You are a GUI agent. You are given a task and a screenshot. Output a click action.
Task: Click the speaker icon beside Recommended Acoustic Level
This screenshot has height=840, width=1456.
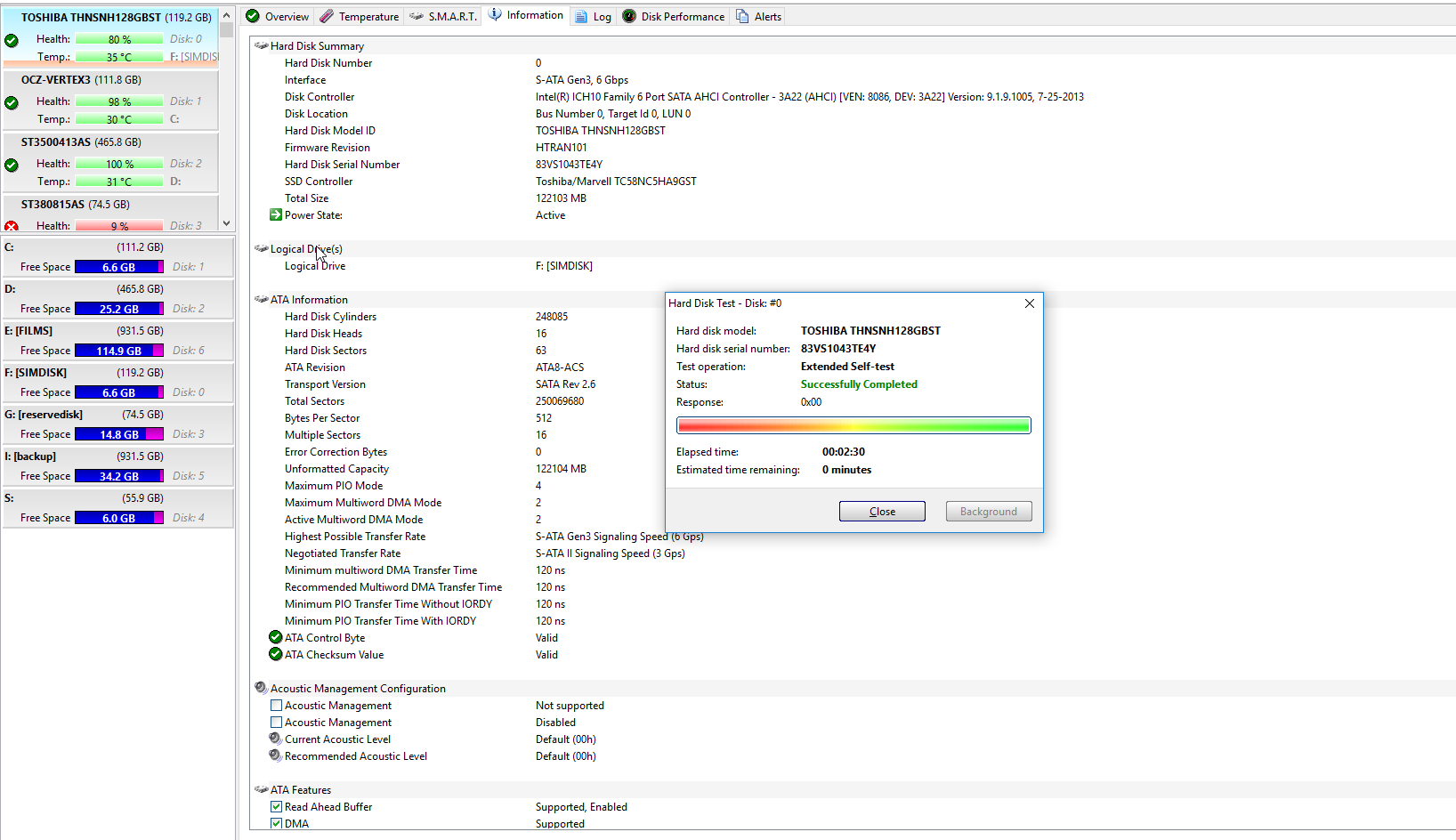(276, 755)
